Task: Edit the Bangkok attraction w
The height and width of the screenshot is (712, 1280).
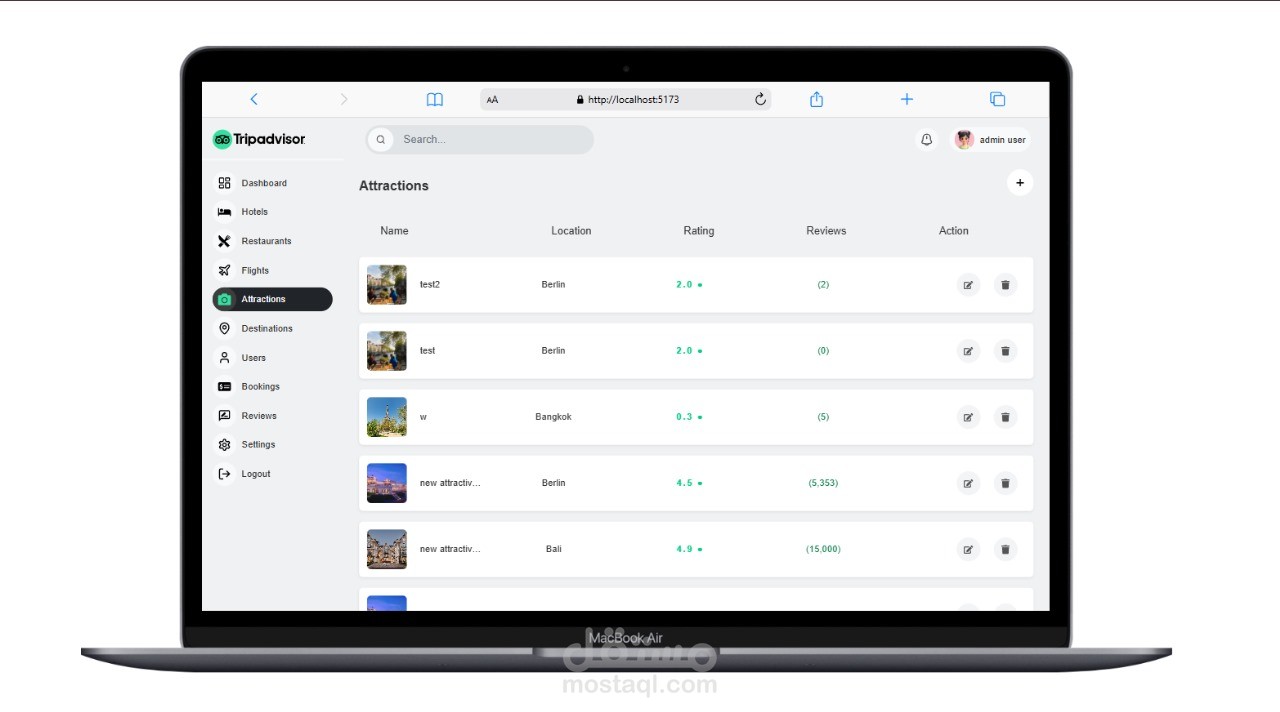Action: (x=968, y=417)
